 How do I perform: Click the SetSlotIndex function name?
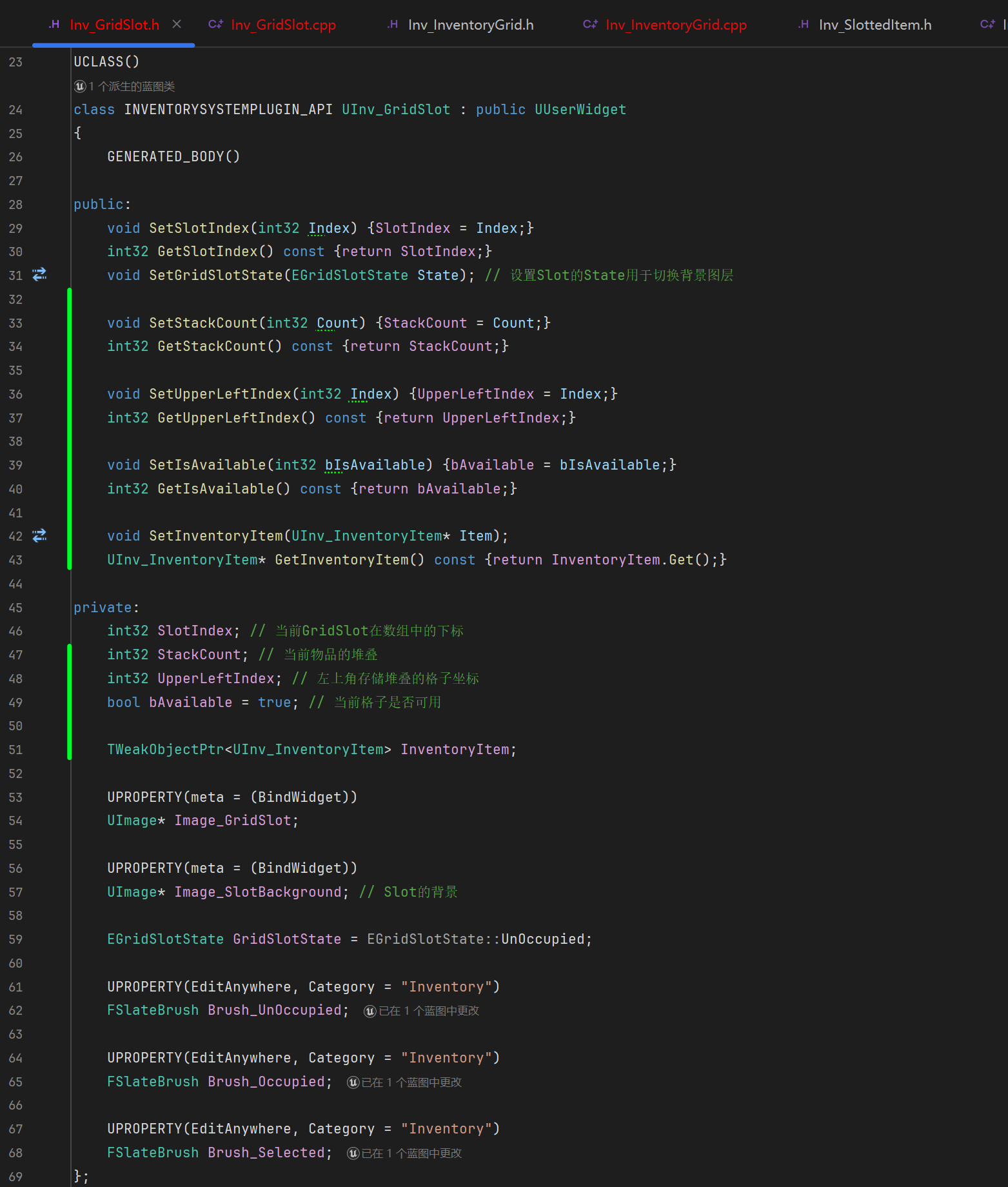[x=199, y=228]
